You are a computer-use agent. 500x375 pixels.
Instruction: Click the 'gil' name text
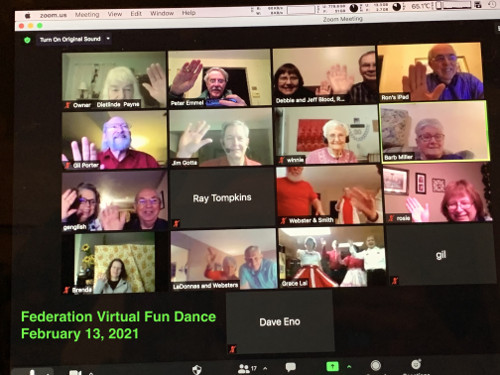click(x=441, y=255)
